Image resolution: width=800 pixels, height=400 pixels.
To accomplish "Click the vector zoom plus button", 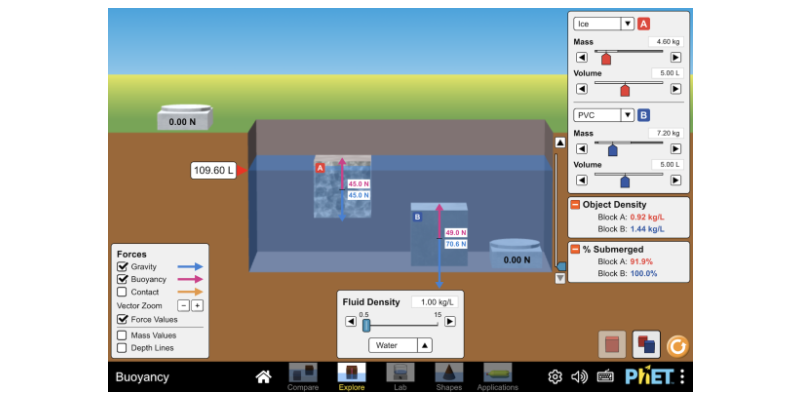I will [x=197, y=305].
